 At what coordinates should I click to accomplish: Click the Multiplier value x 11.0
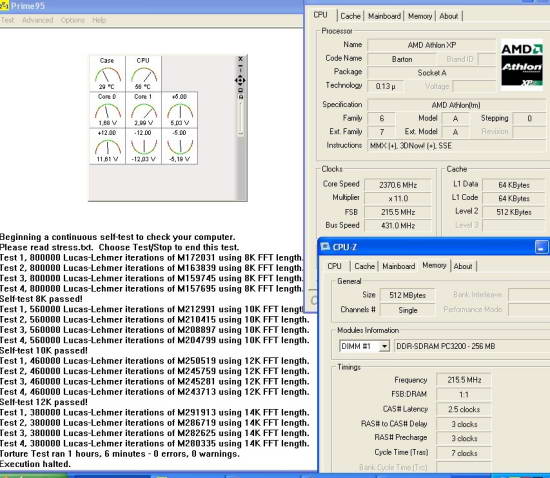[398, 198]
